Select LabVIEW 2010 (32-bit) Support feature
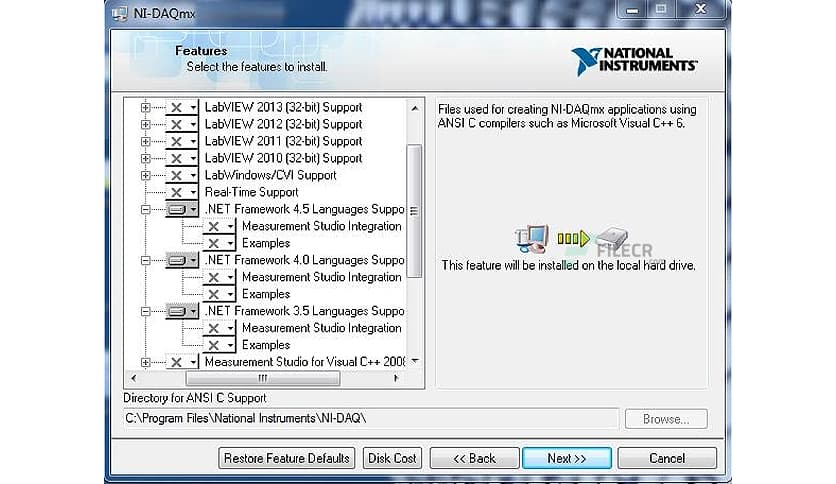 283,158
